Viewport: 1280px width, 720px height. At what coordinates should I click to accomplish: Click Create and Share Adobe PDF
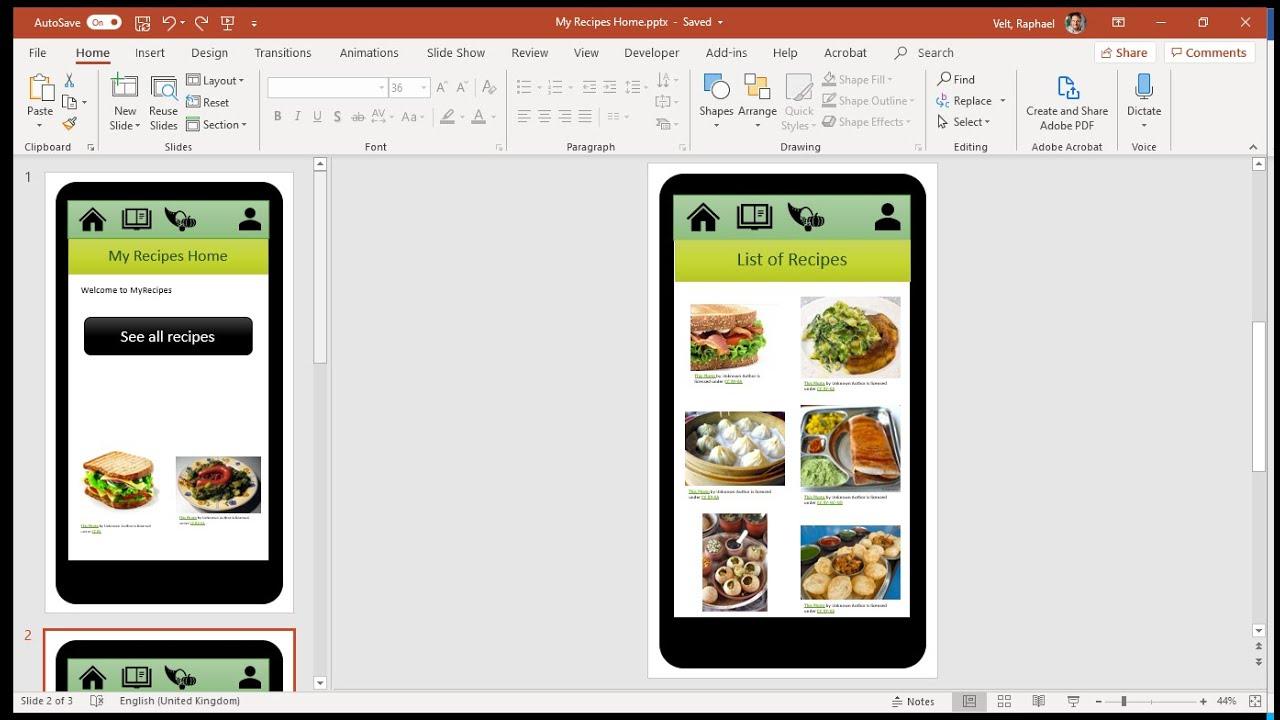pyautogui.click(x=1067, y=100)
